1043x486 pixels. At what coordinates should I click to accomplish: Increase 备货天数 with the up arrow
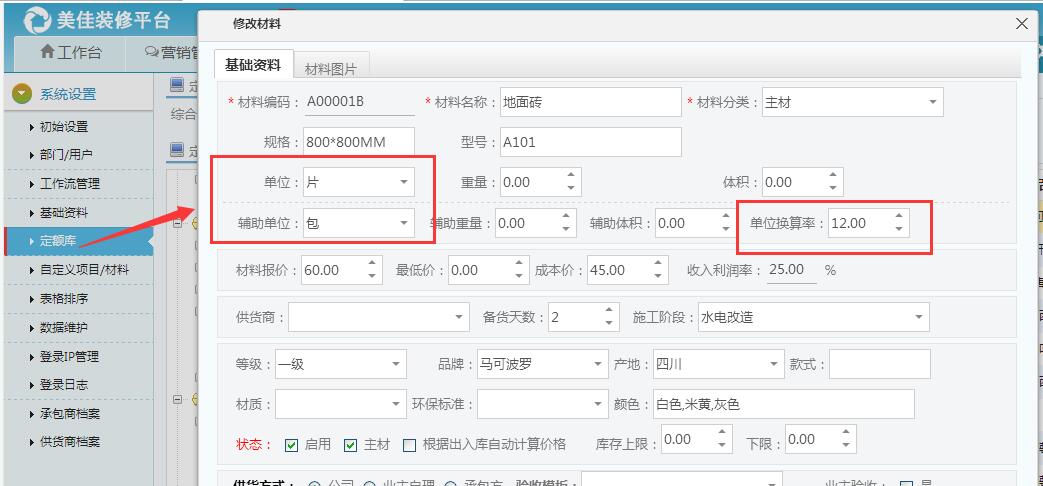[609, 311]
